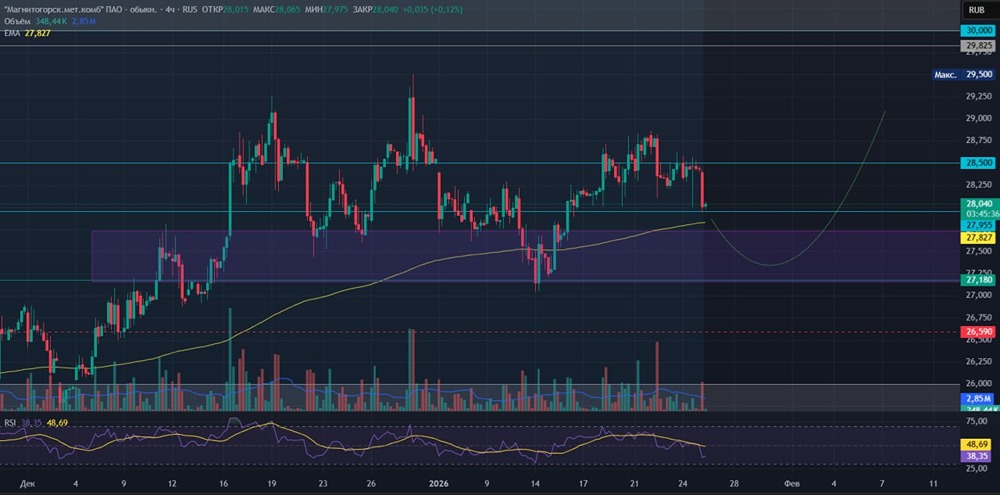The height and width of the screenshot is (495, 1000).
Task: Click the 26,750 price scale value
Action: (980, 318)
